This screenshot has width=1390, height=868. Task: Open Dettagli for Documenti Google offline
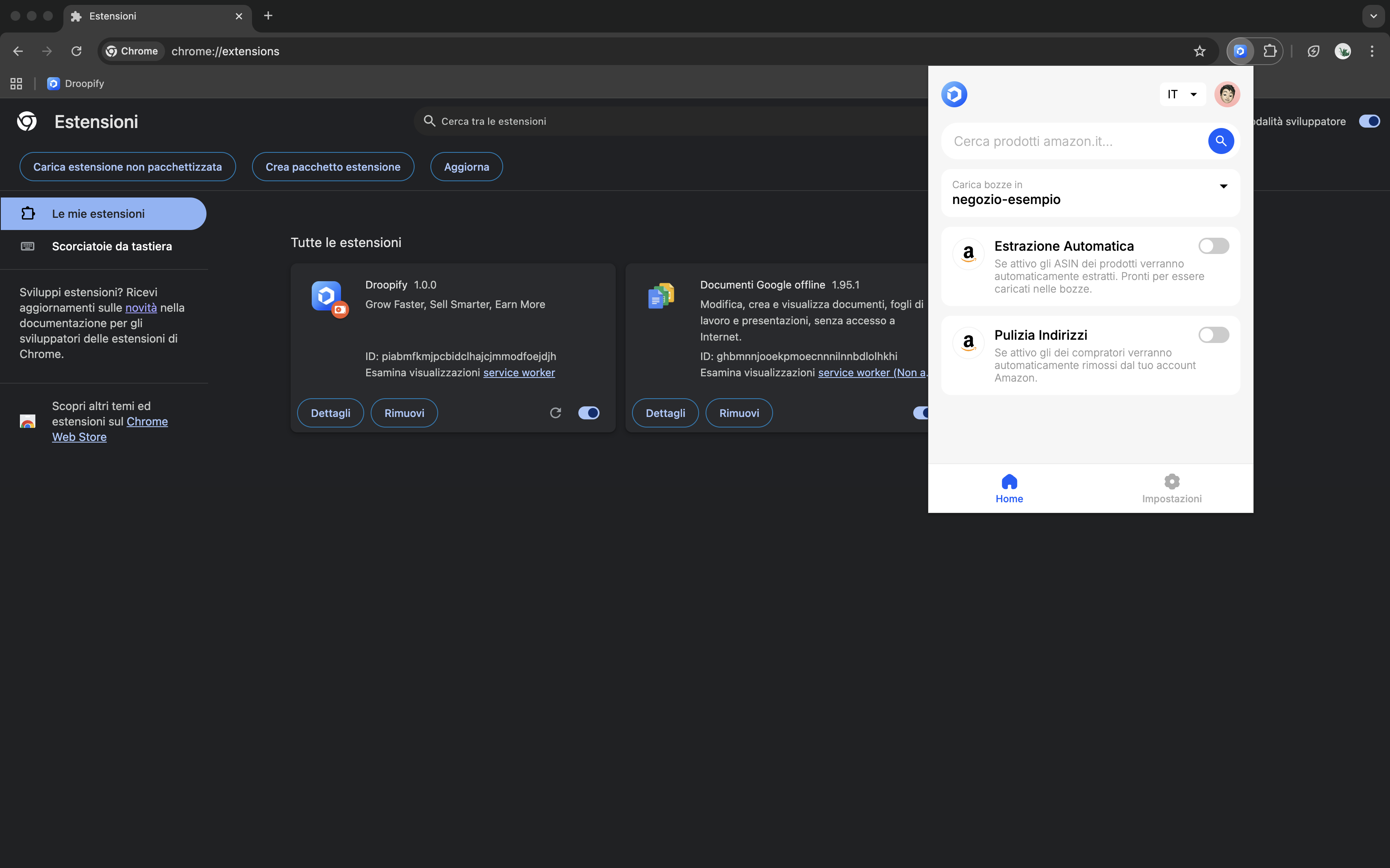click(x=665, y=413)
